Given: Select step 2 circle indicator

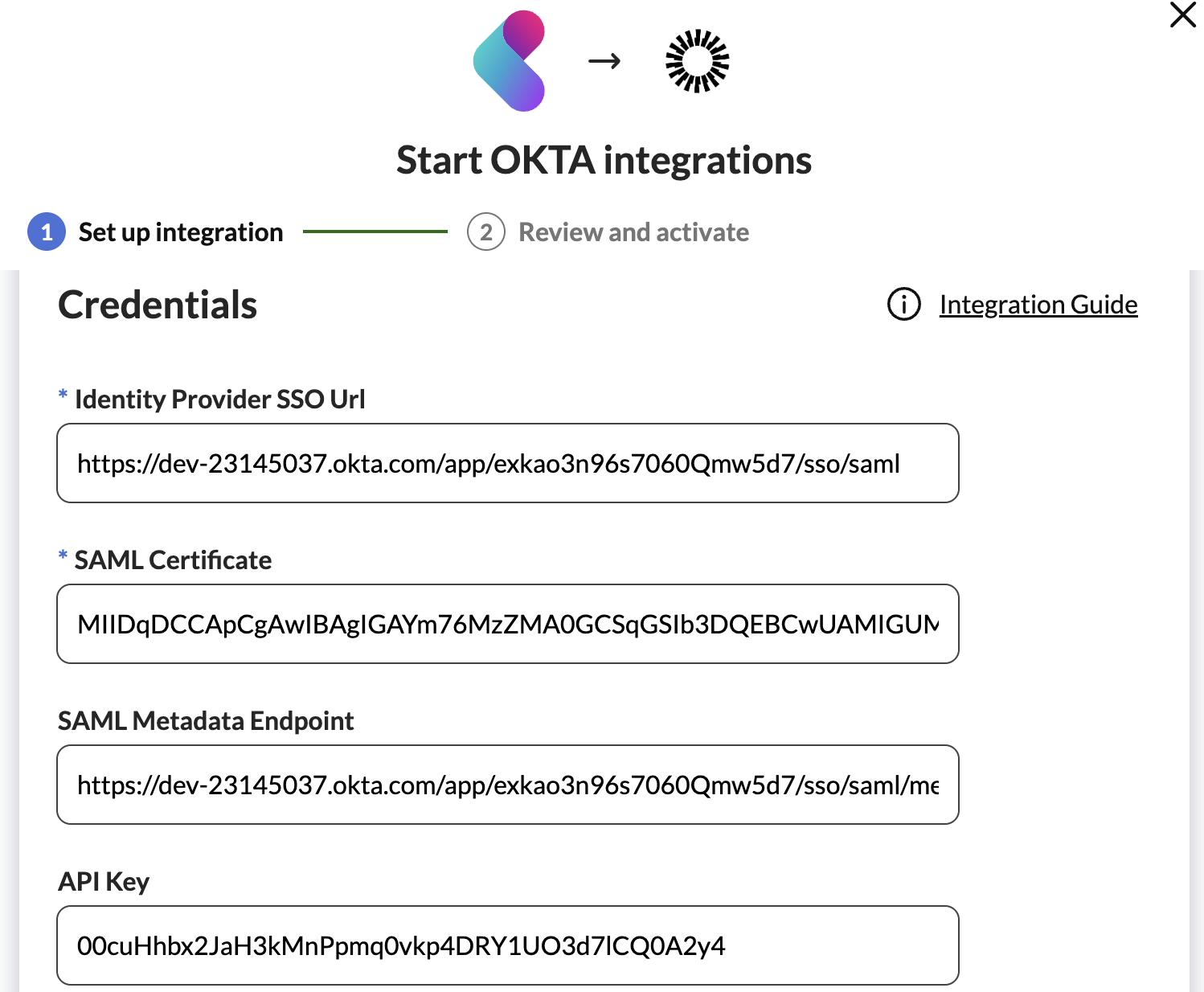Looking at the screenshot, I should coord(485,232).
